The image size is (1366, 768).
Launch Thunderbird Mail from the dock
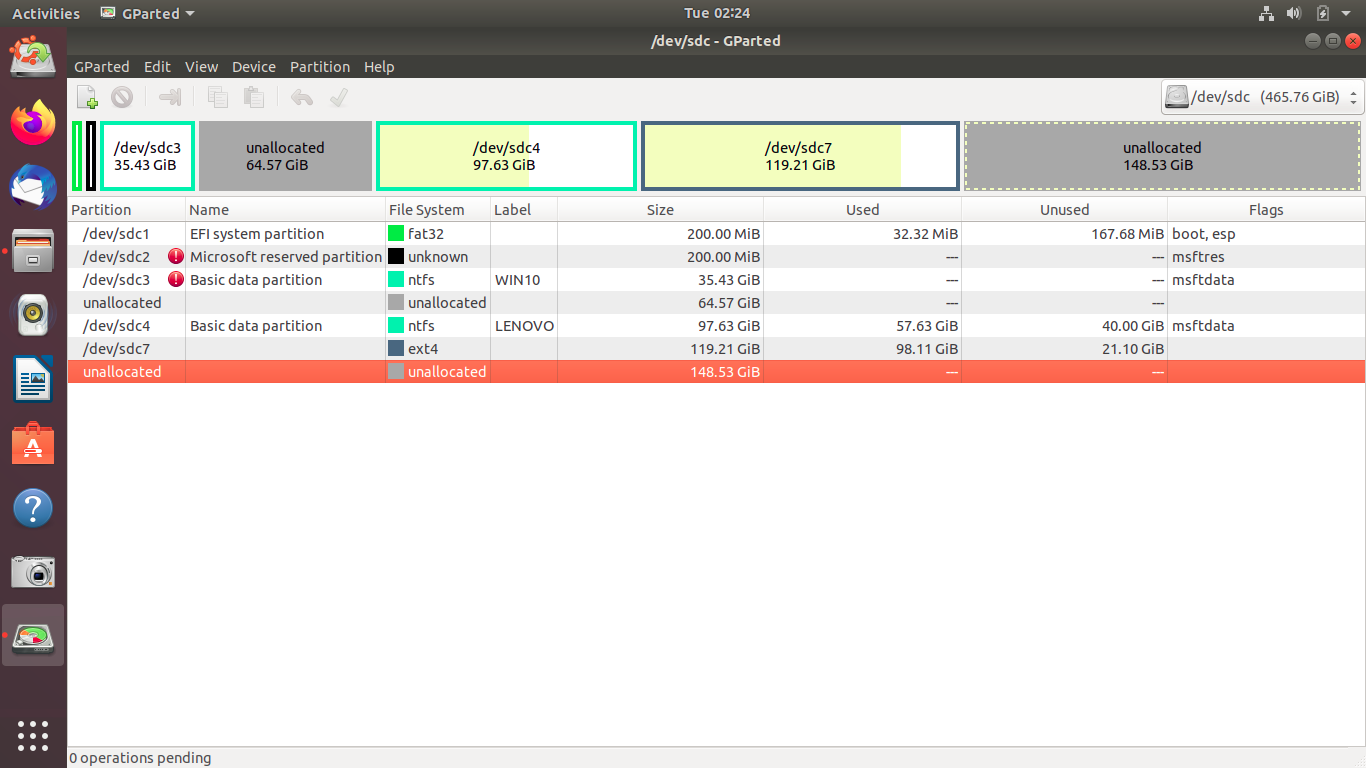point(33,187)
